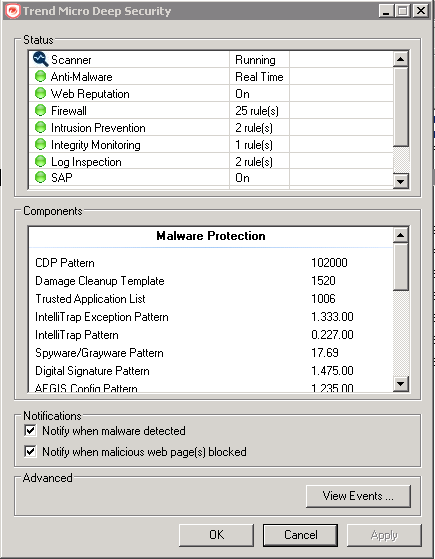Screen dimensions: 435x559
Task: Toggle Notify when malicious web page(s) blocked
Action: [30, 451]
